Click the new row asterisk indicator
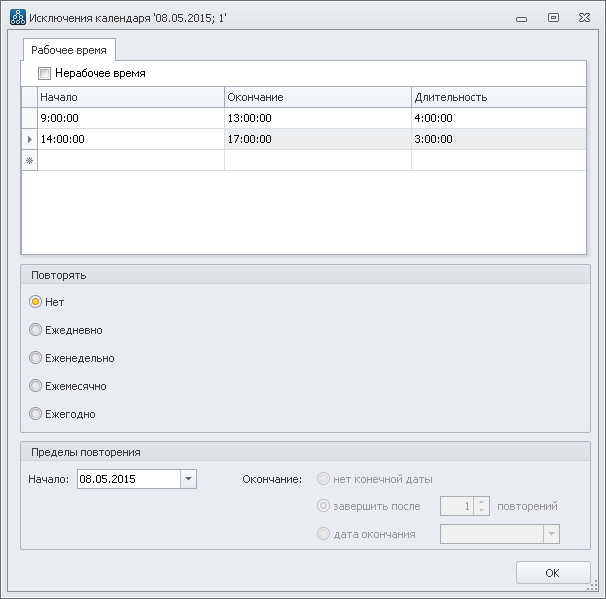This screenshot has width=606, height=599. [29, 160]
